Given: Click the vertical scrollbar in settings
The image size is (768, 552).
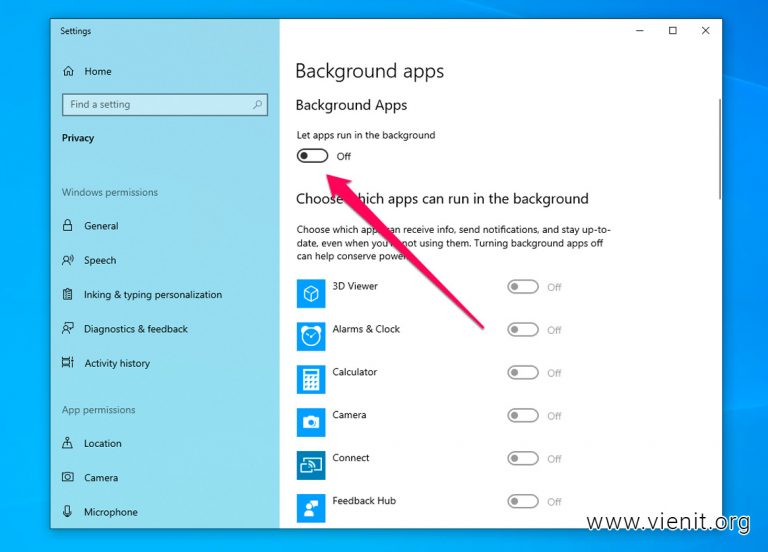Looking at the screenshot, I should pyautogui.click(x=718, y=150).
